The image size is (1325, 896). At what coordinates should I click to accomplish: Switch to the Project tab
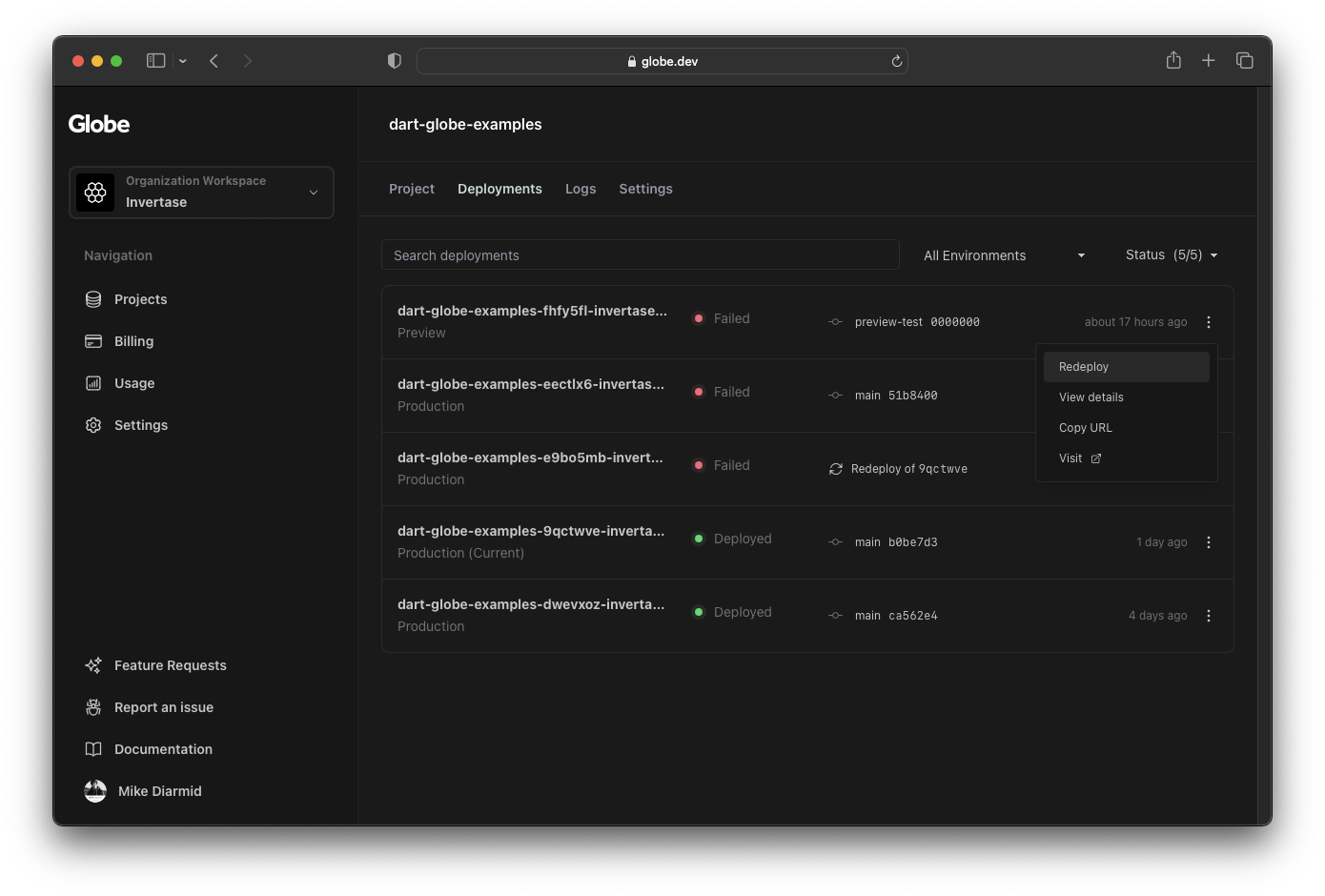(412, 189)
